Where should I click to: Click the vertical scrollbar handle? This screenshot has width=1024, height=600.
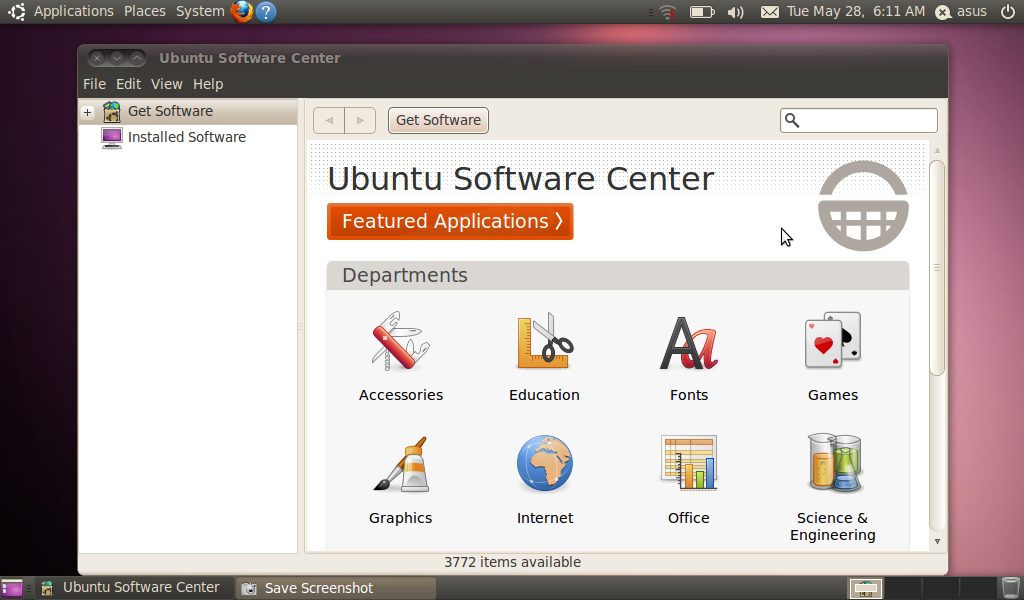(x=936, y=268)
